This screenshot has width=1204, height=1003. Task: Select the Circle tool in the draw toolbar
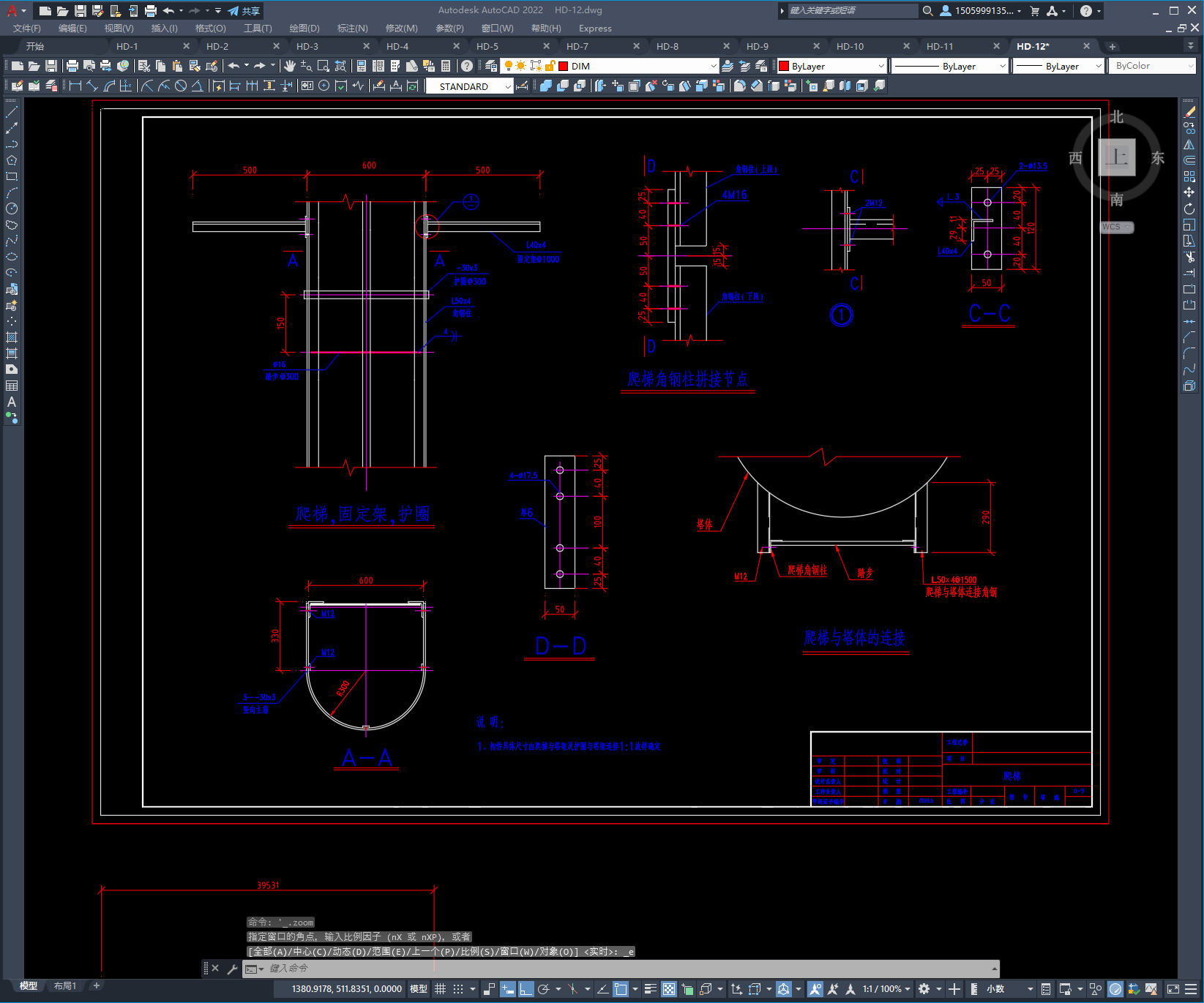point(12,209)
